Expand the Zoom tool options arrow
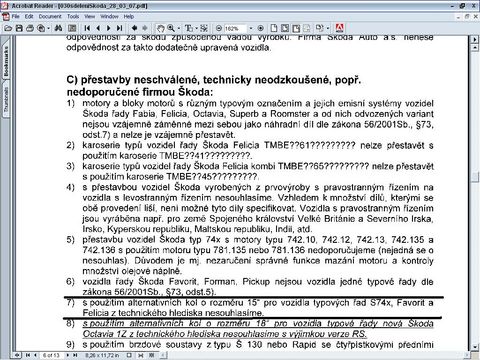This screenshot has height=360, width=480. pyautogui.click(x=179, y=29)
